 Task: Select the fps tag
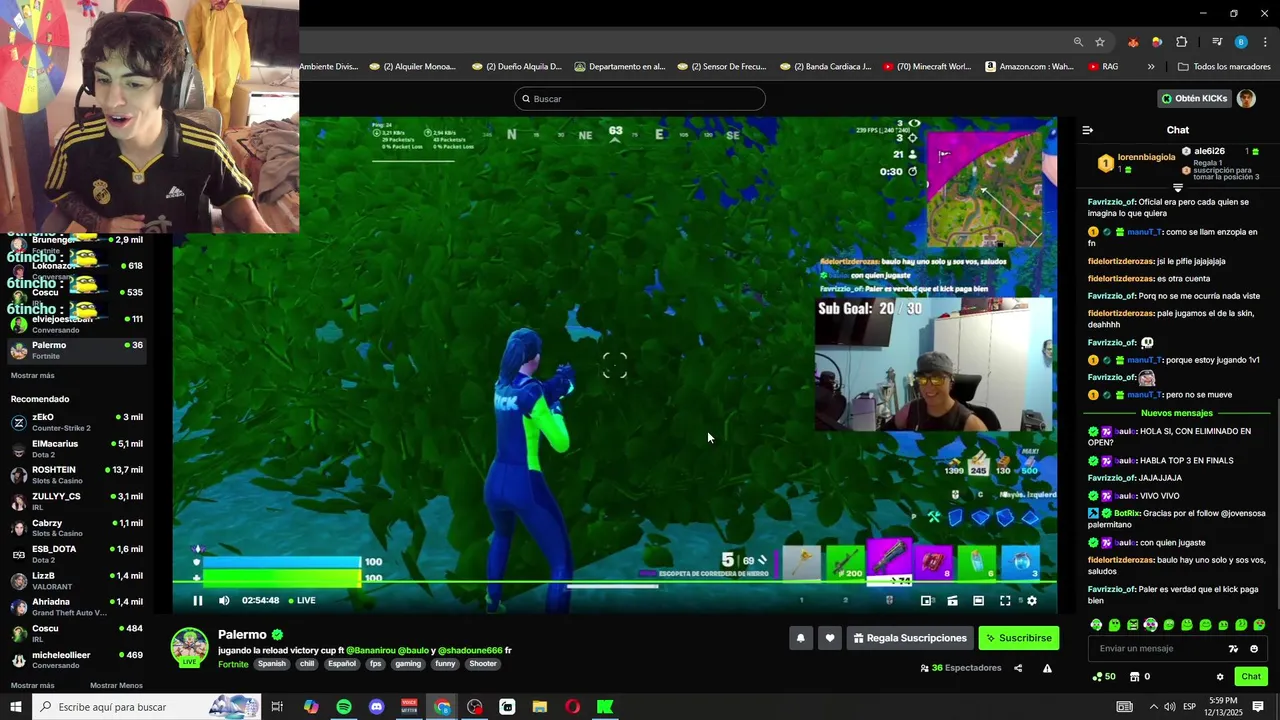(375, 664)
